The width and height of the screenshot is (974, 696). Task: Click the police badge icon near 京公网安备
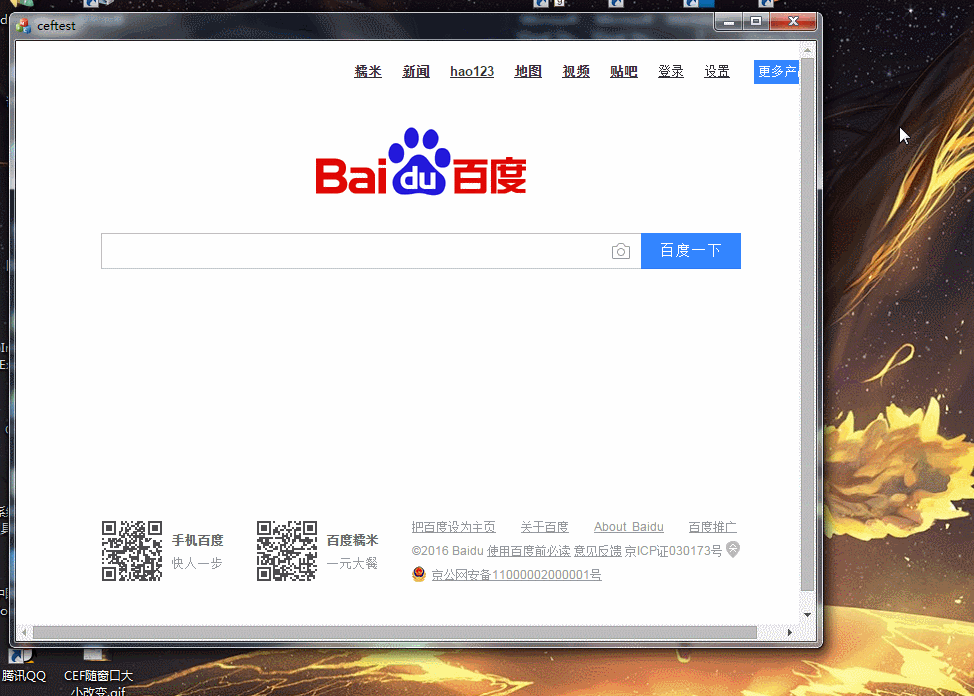pos(419,574)
